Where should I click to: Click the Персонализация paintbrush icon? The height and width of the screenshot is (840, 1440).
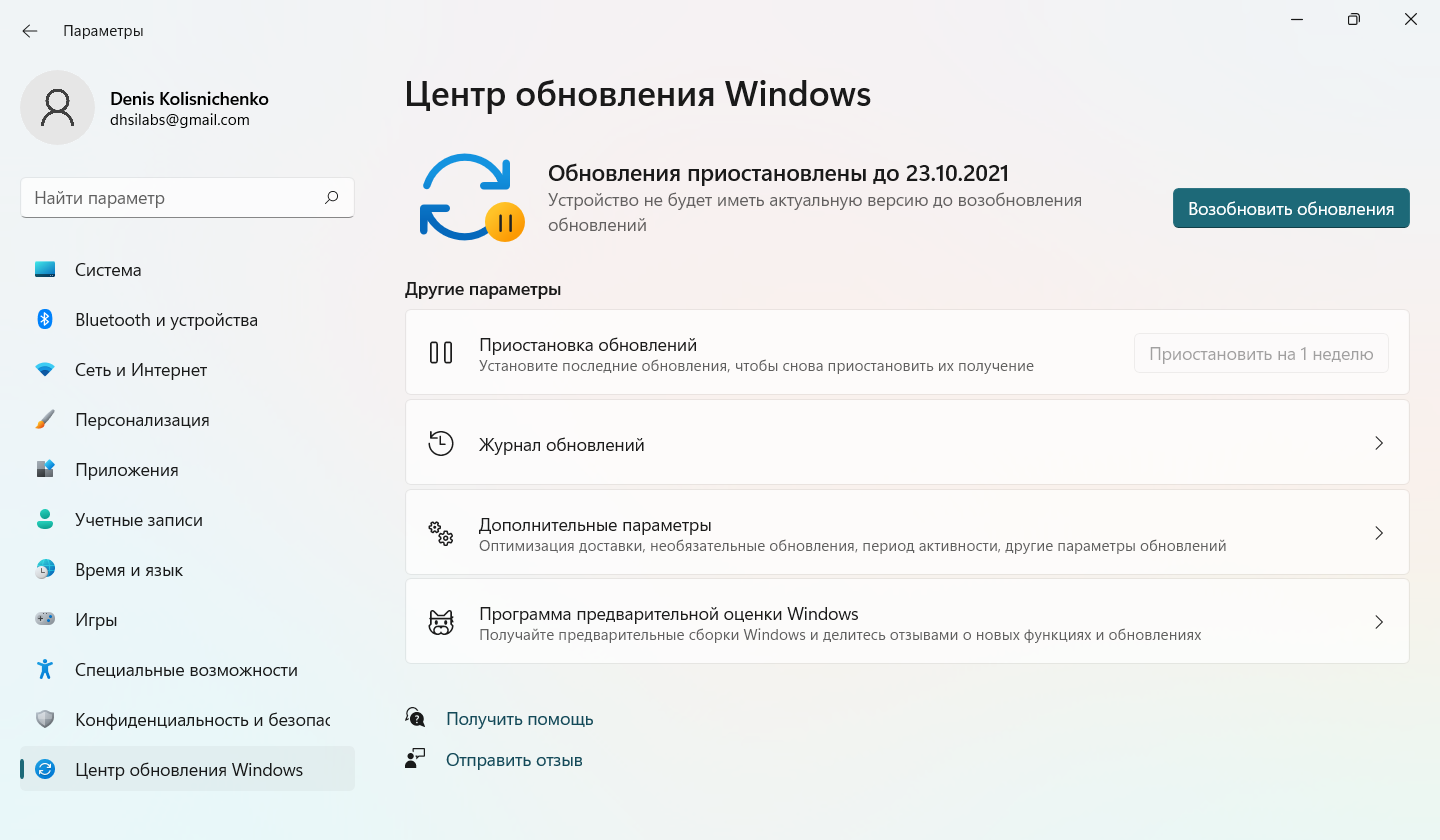pos(45,420)
